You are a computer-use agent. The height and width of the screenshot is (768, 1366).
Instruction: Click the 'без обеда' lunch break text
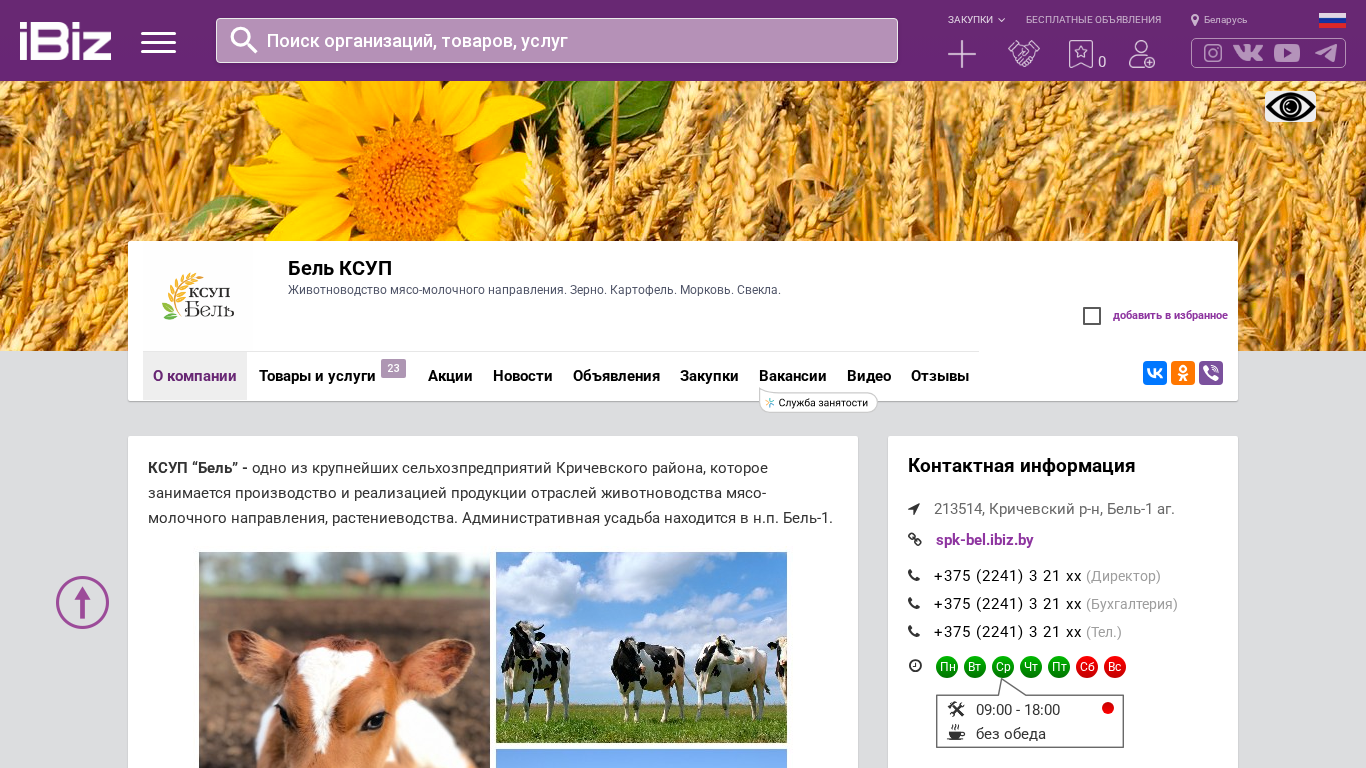(x=1011, y=734)
